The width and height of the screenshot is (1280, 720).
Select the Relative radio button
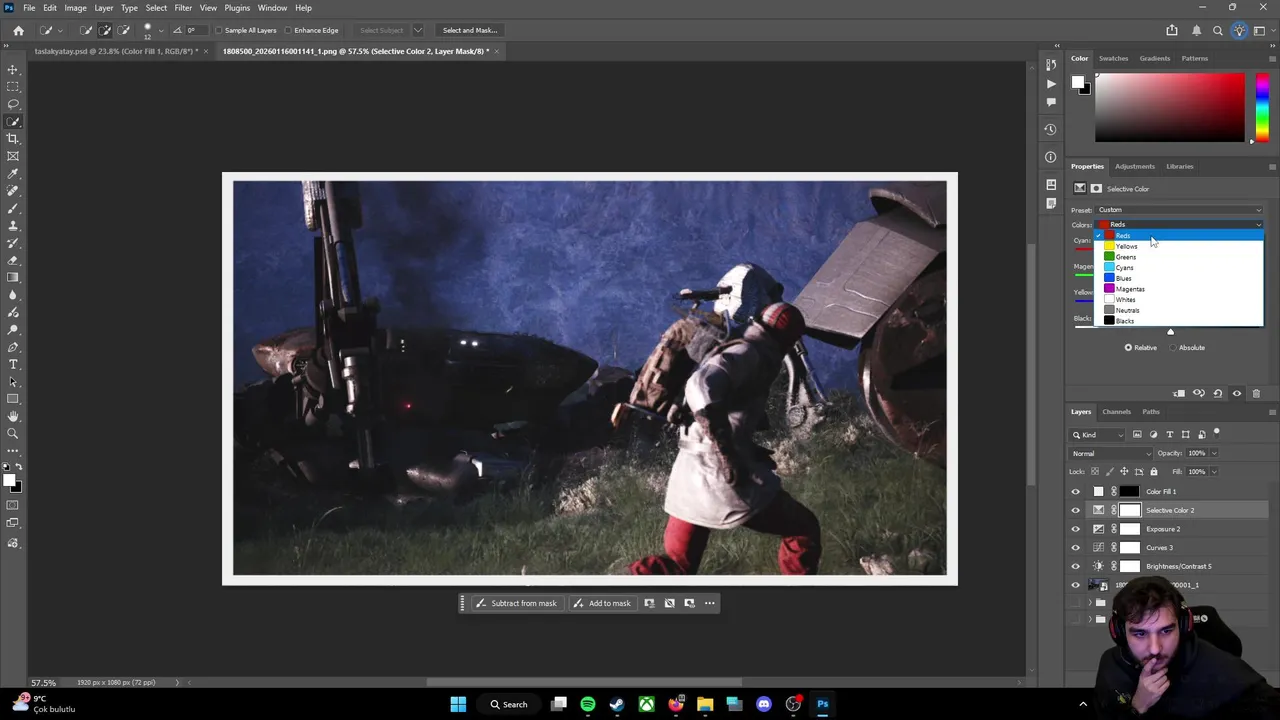pyautogui.click(x=1128, y=348)
